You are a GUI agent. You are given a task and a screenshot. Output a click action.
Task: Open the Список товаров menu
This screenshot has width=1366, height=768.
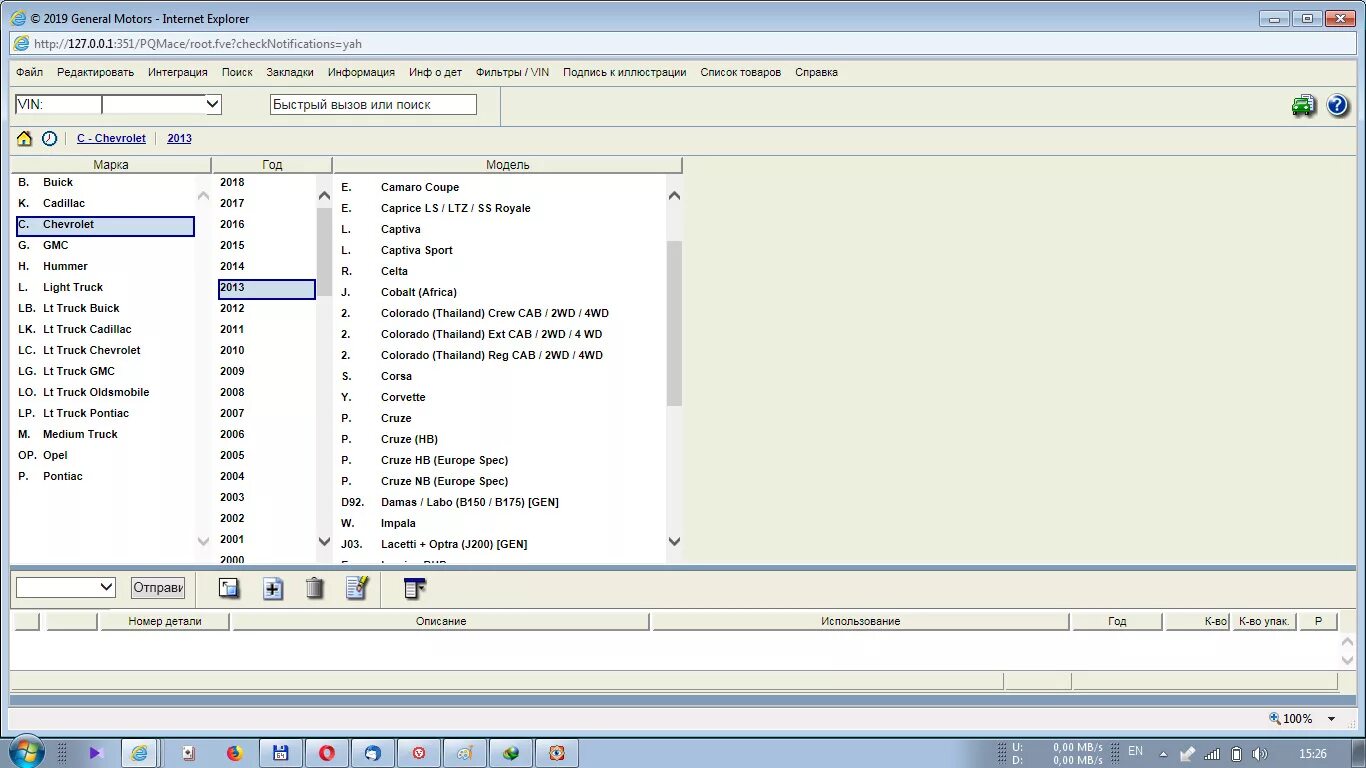(741, 72)
